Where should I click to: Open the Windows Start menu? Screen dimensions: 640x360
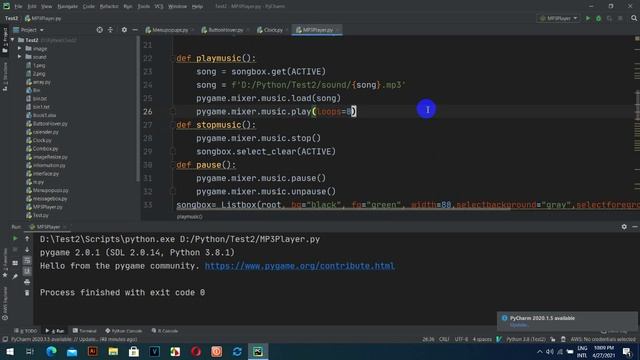[10, 351]
